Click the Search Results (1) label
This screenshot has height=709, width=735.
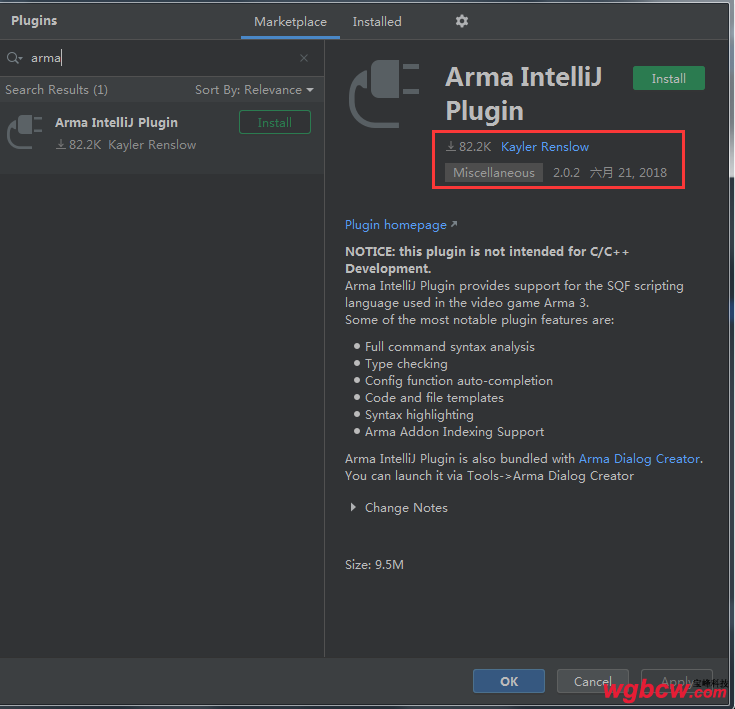(56, 90)
